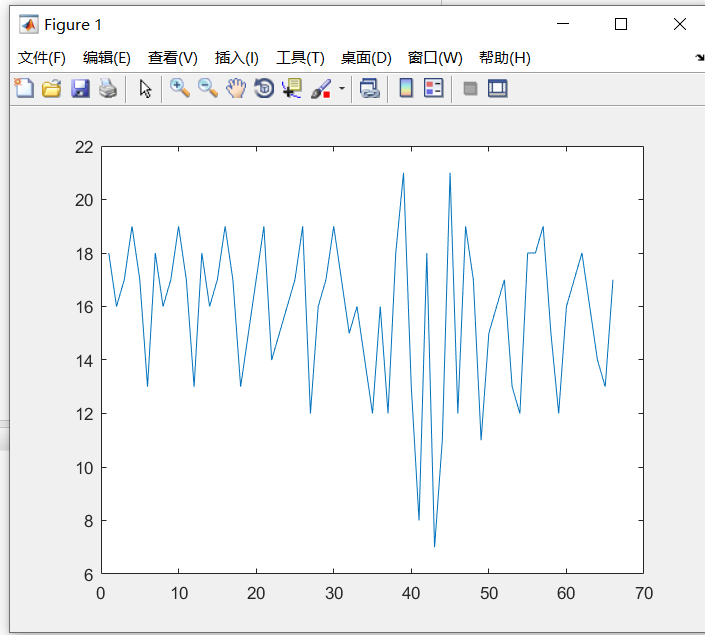Viewport: 705px width, 635px height.
Task: Save the figure with the floppy disk icon
Action: (80, 88)
